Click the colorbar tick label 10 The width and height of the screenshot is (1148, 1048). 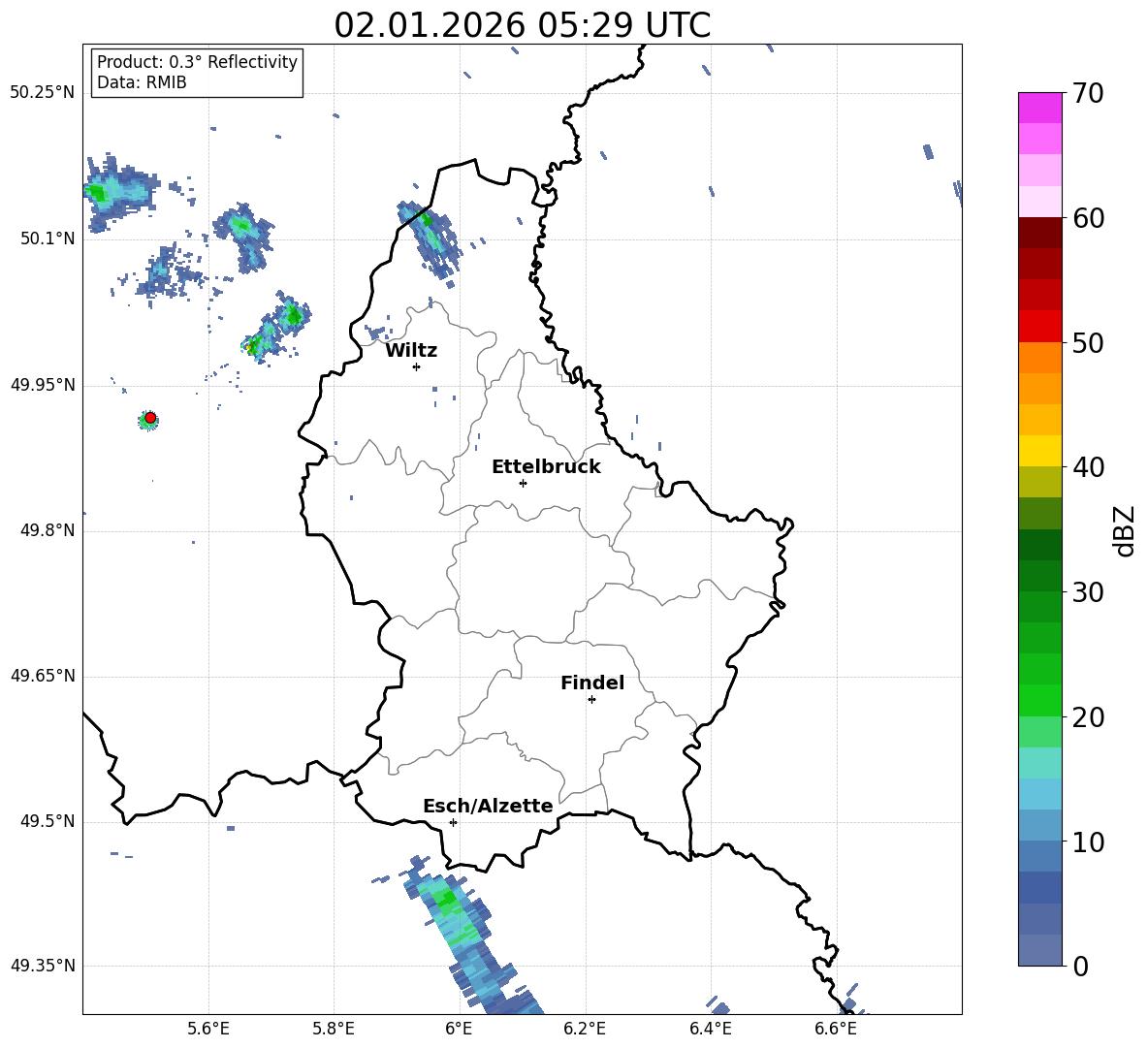pyautogui.click(x=1088, y=842)
